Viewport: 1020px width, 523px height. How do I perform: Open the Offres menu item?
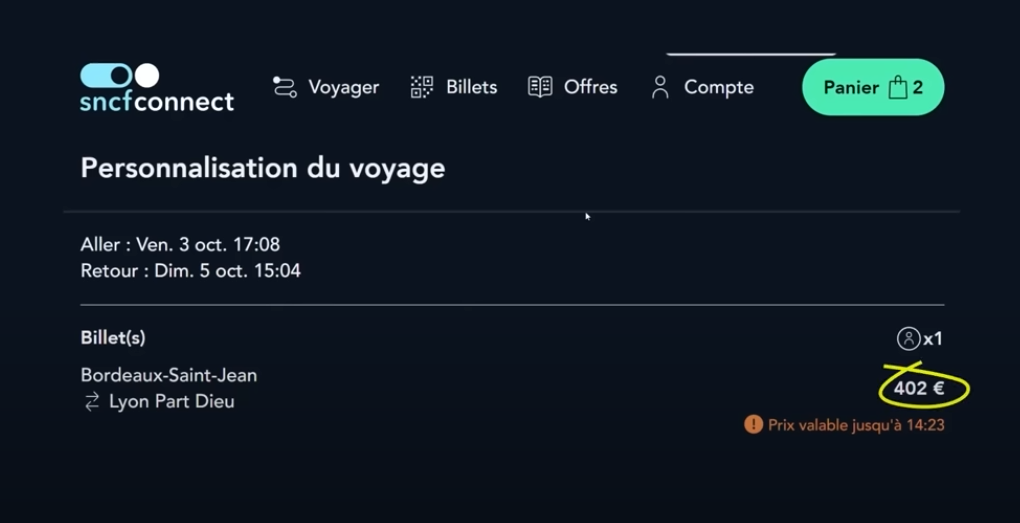click(x=572, y=87)
